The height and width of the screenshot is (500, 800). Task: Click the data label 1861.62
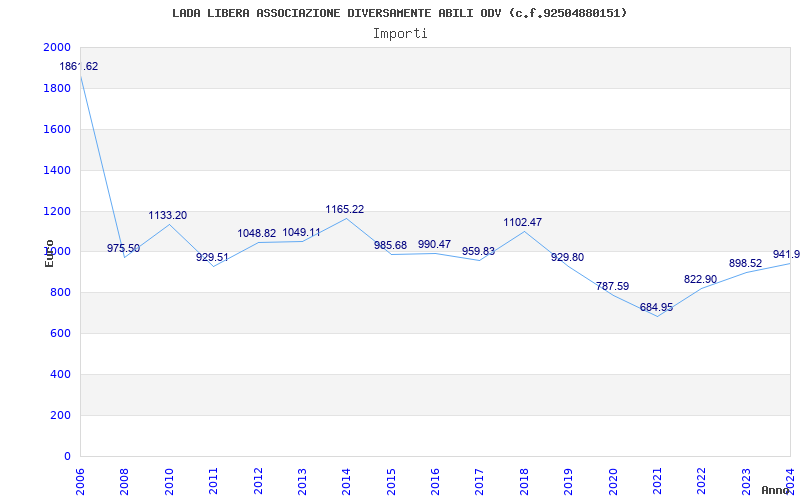tap(79, 66)
